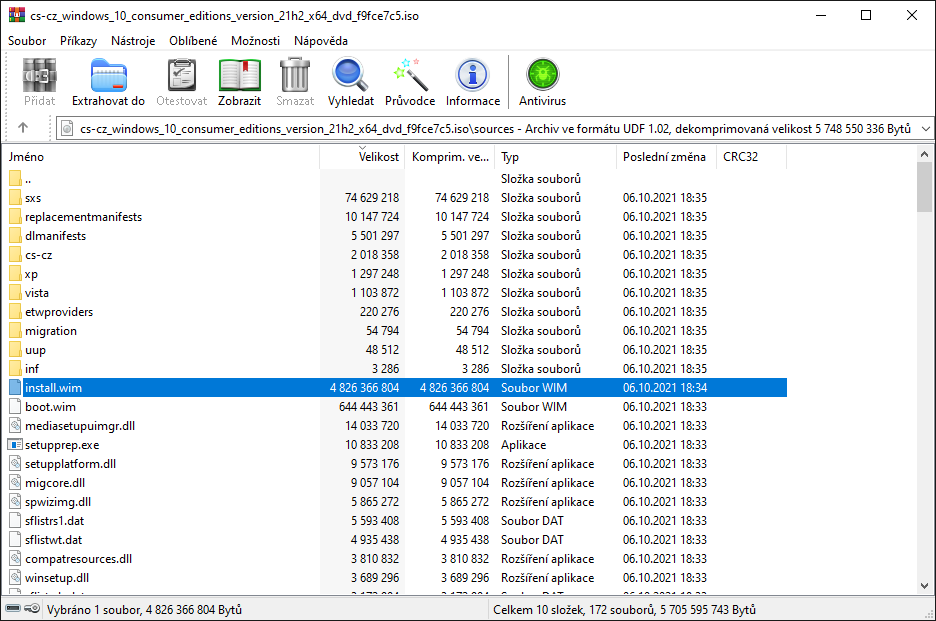Sort by Poslední změna column header
Image resolution: width=936 pixels, height=621 pixels.
click(666, 157)
